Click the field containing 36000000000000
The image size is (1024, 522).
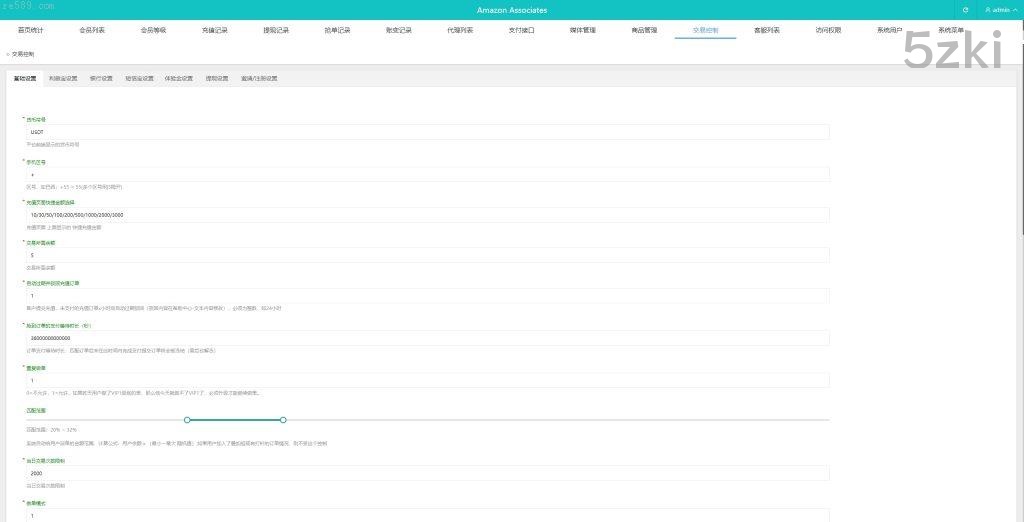coord(427,338)
